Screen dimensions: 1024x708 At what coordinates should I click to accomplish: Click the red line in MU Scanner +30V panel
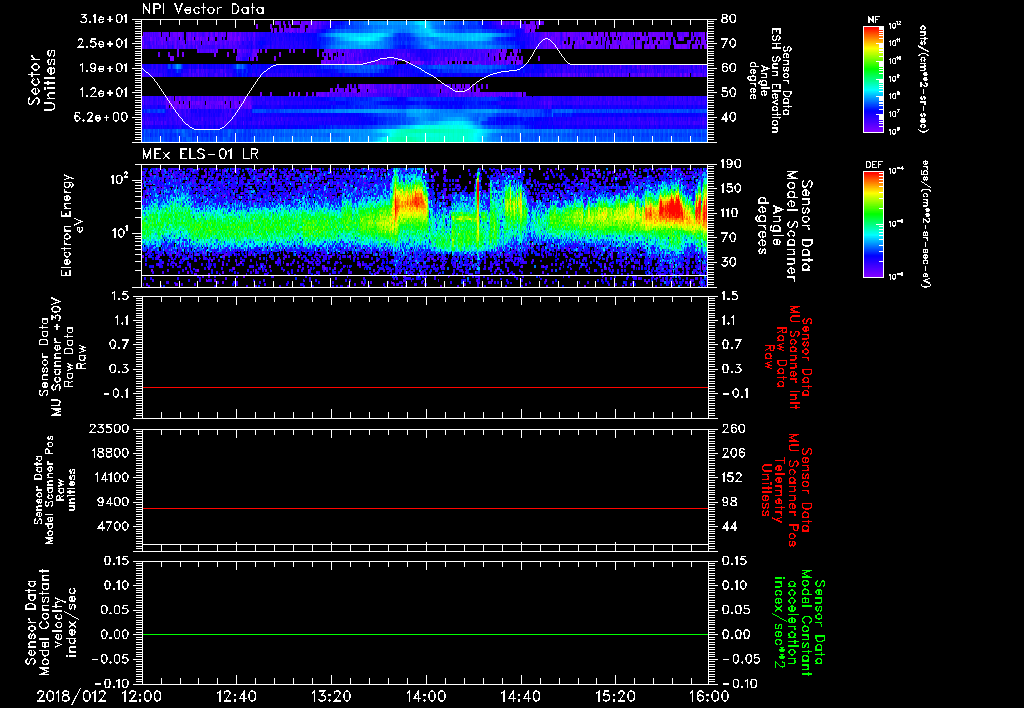[425, 387]
